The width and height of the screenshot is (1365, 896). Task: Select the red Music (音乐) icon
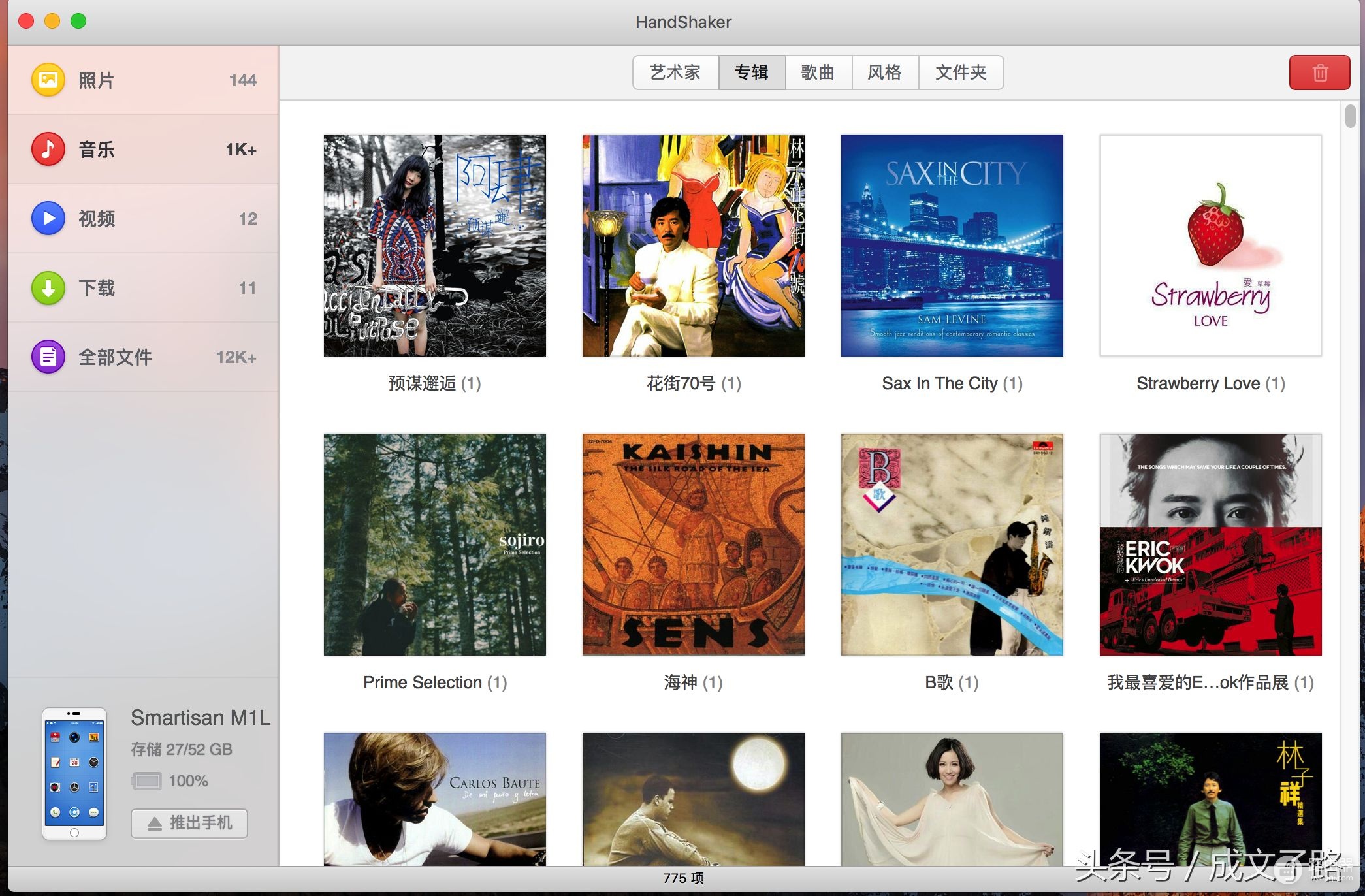point(48,149)
